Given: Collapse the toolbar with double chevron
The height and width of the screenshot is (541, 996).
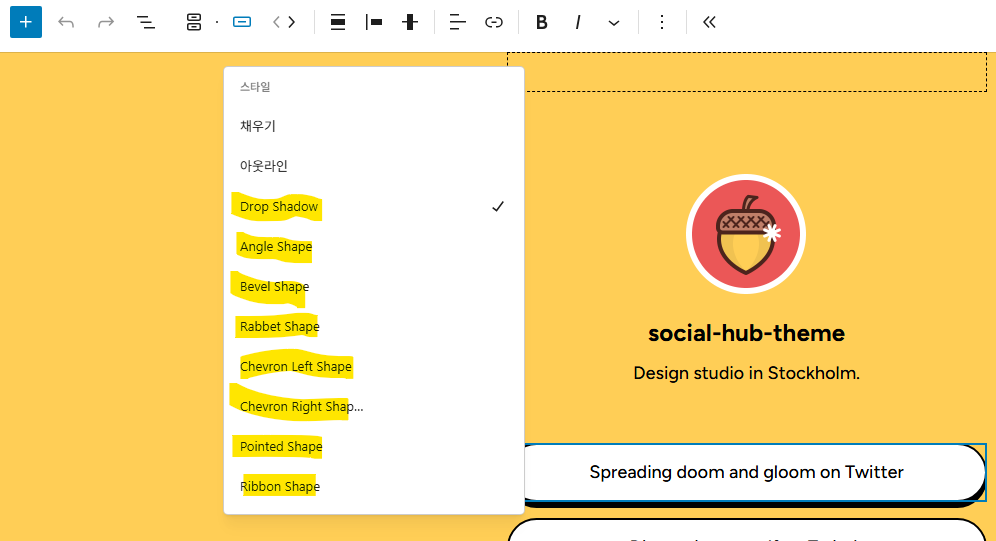Looking at the screenshot, I should tap(709, 22).
